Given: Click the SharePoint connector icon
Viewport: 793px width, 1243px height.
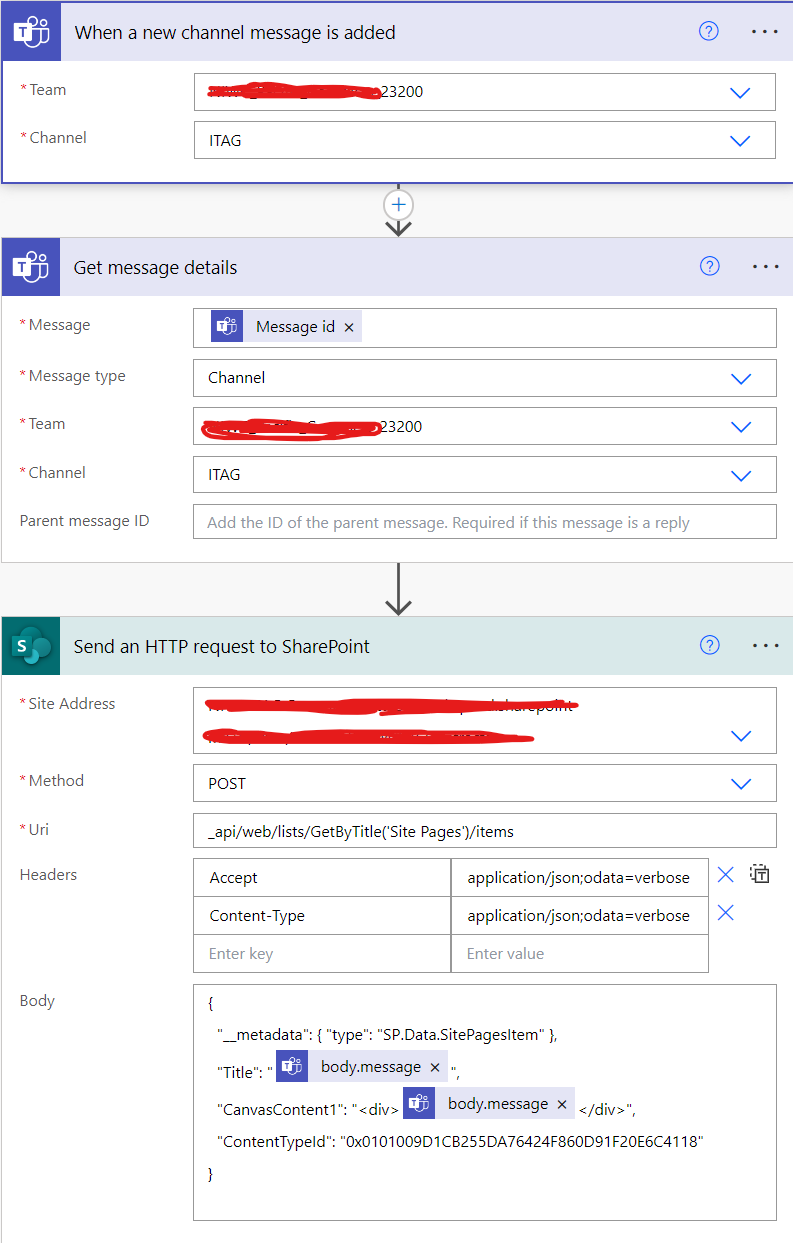Looking at the screenshot, I should pyautogui.click(x=30, y=645).
